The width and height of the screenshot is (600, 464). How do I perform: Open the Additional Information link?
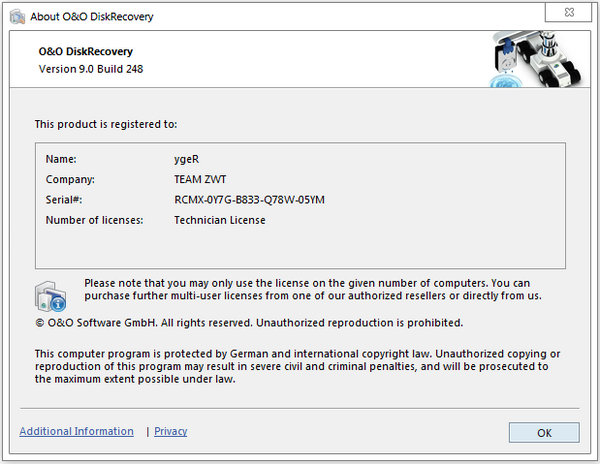click(x=76, y=431)
